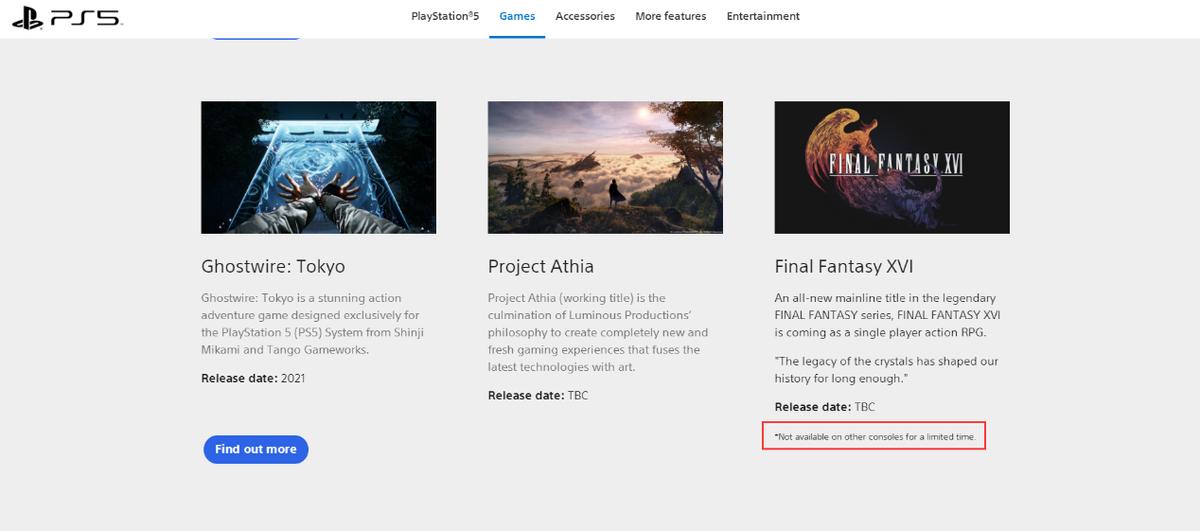Click the Ghostwire: Tokyo title heading
The width and height of the screenshot is (1200, 531).
[273, 266]
